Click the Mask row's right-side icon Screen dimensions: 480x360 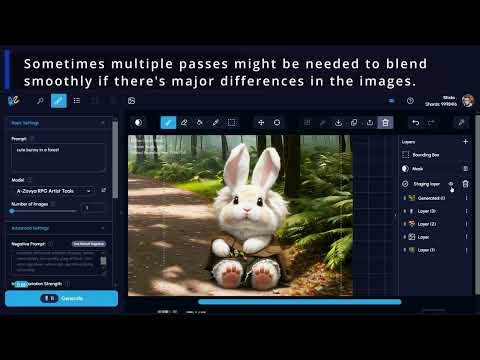point(466,169)
